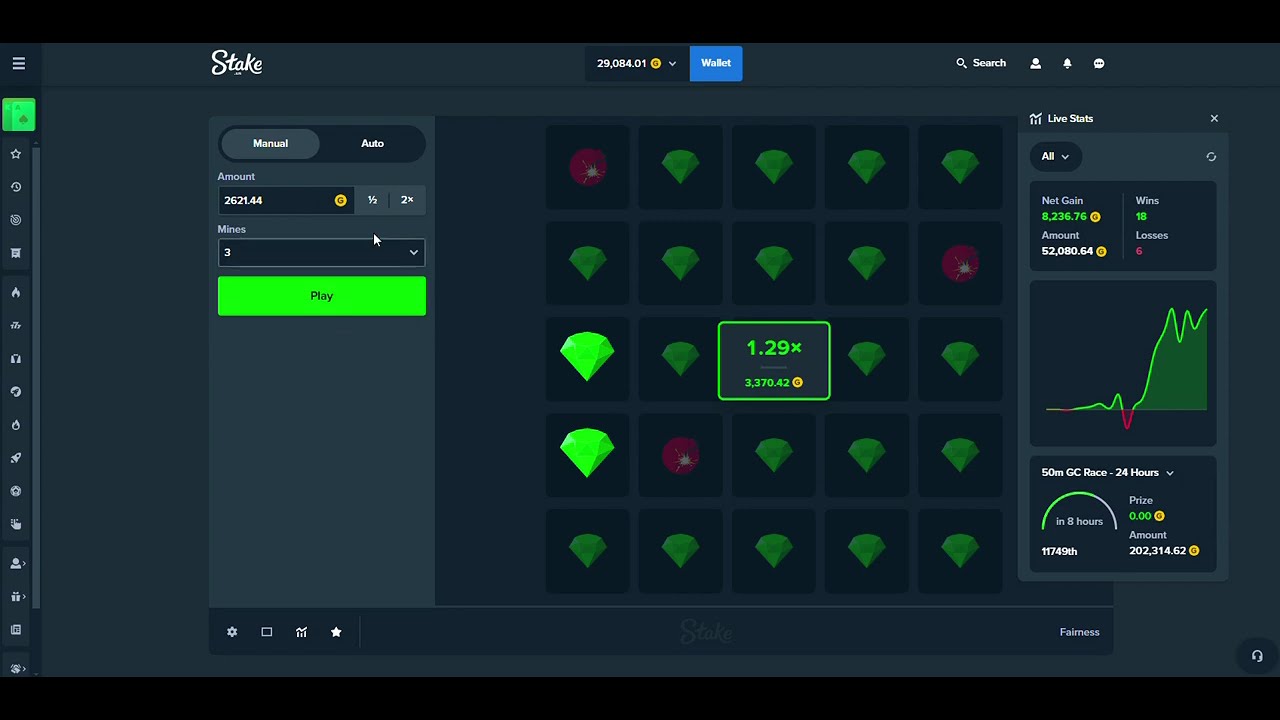Open the chat bubble icon in the header

1099,63
